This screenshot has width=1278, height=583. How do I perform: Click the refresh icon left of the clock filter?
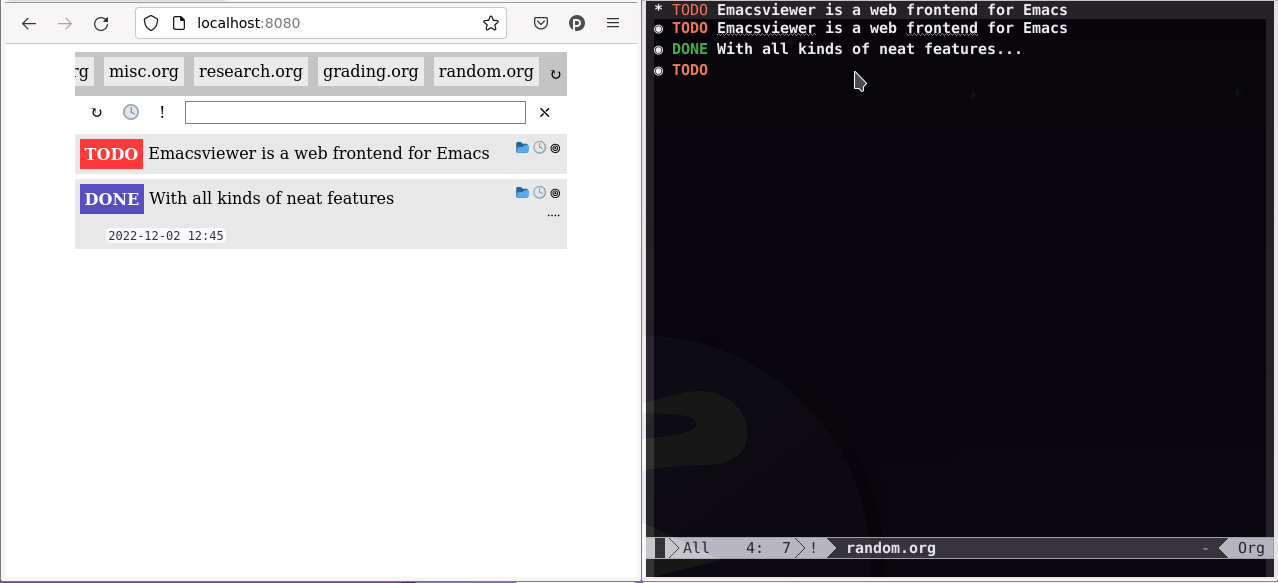97,112
